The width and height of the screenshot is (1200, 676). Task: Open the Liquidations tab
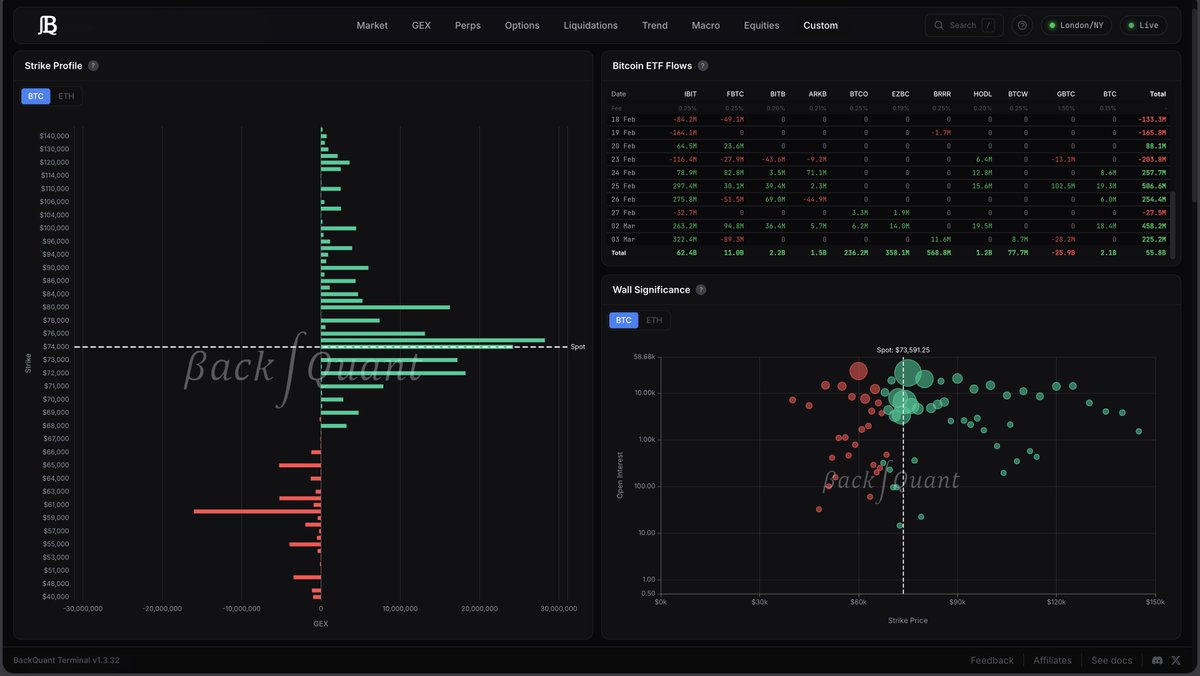click(x=590, y=25)
